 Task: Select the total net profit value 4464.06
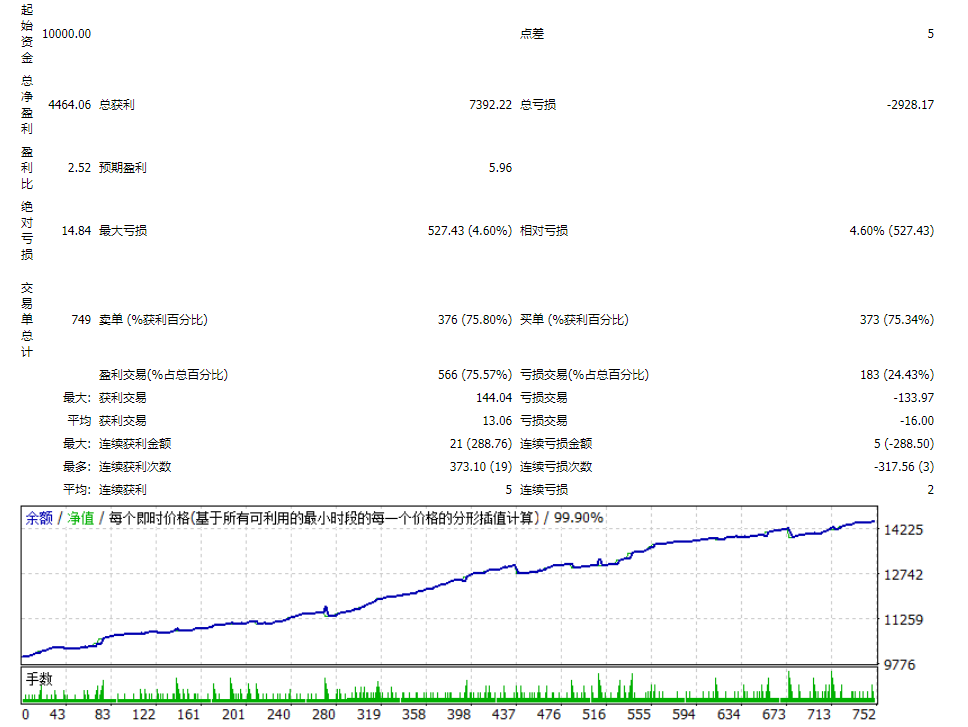tap(69, 105)
